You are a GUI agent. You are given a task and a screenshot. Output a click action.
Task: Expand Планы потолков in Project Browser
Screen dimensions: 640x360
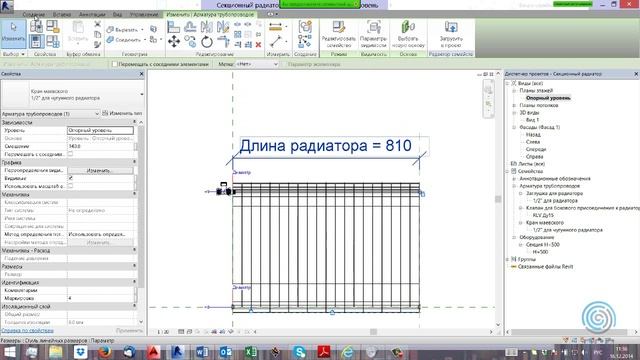514,105
